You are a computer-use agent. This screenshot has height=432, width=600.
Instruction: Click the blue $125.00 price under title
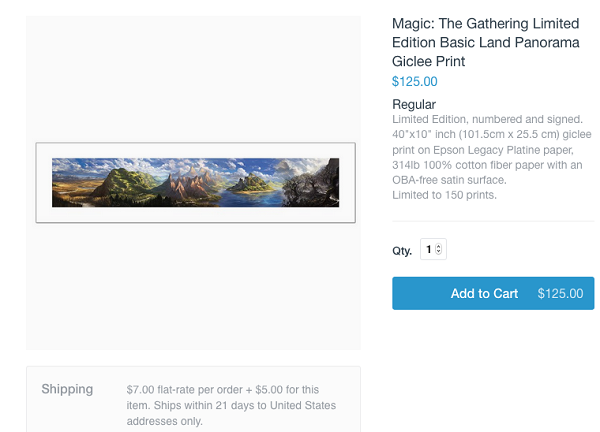(414, 82)
